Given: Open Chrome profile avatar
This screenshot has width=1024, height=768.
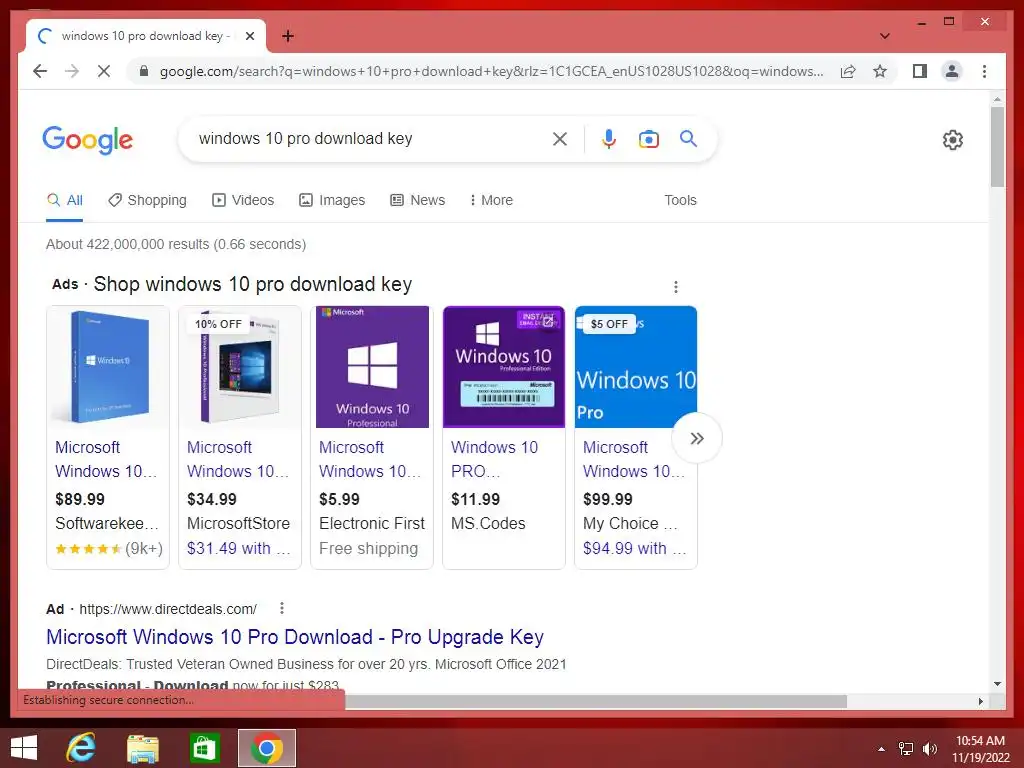Looking at the screenshot, I should [x=952, y=71].
